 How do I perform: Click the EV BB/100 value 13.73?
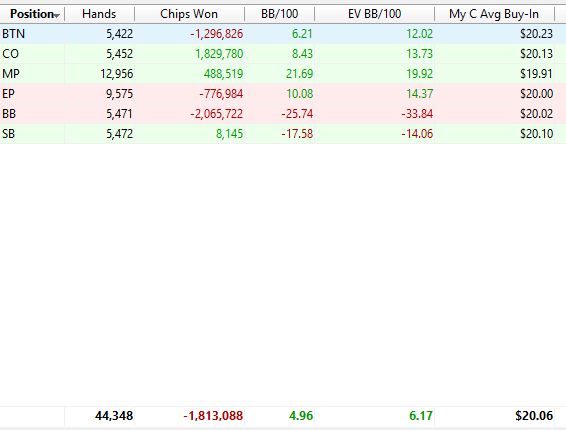tap(419, 54)
